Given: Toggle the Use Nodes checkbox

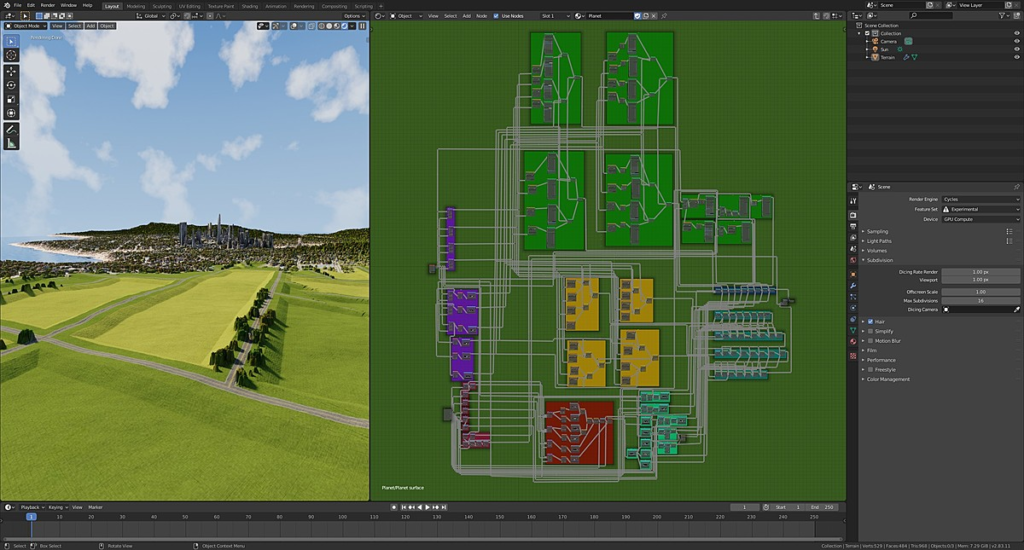Looking at the screenshot, I should pyautogui.click(x=496, y=16).
